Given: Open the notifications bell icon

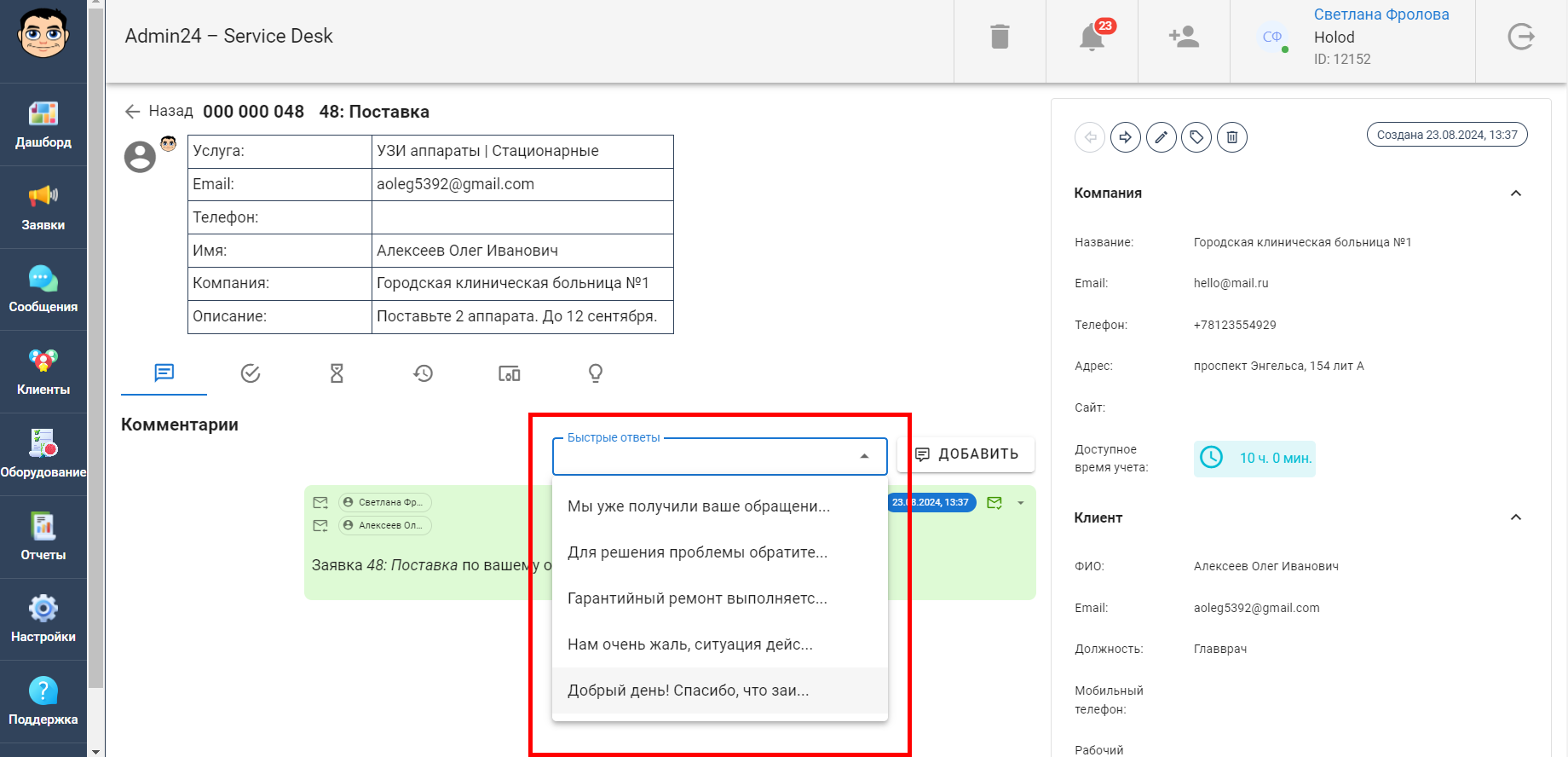Looking at the screenshot, I should pyautogui.click(x=1092, y=38).
